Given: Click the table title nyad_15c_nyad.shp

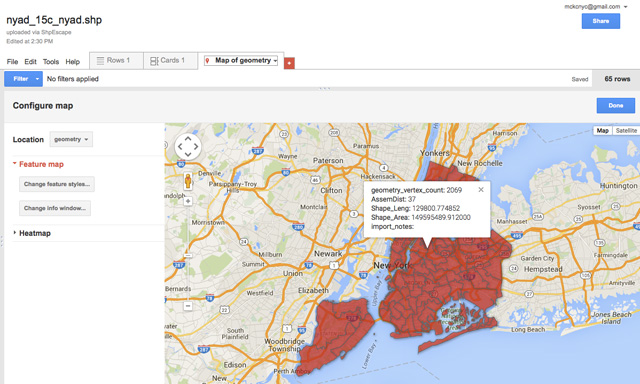Looking at the screenshot, I should [x=54, y=20].
